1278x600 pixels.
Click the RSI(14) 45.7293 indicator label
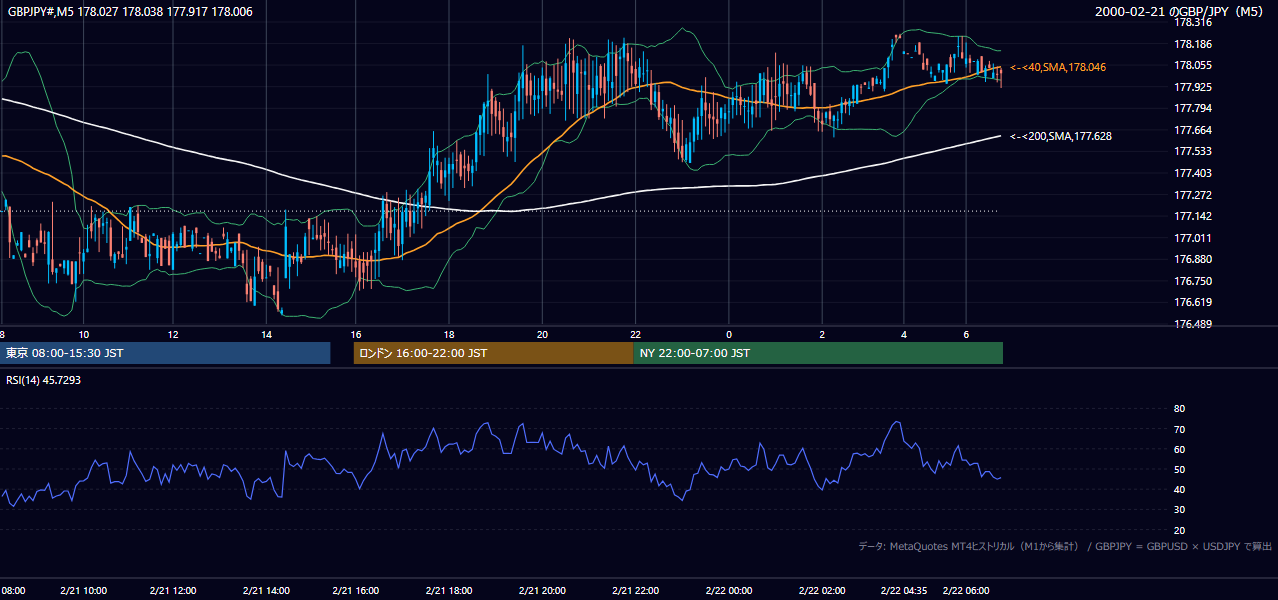44,380
